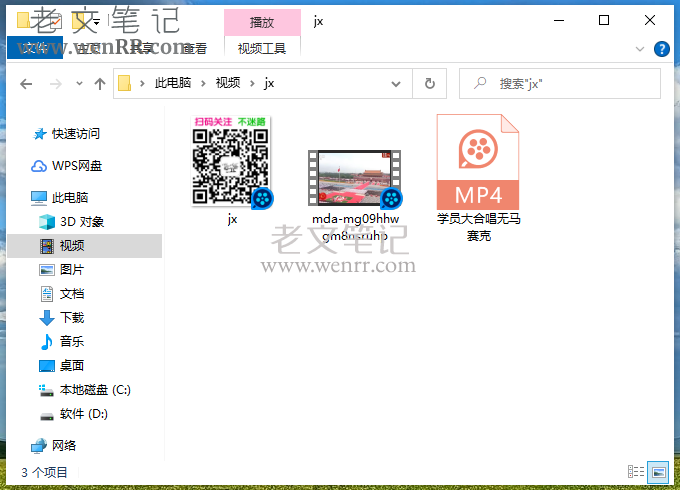Open the 下载 folder in sidebar
Screen dimensions: 680x490
[x=62, y=317]
